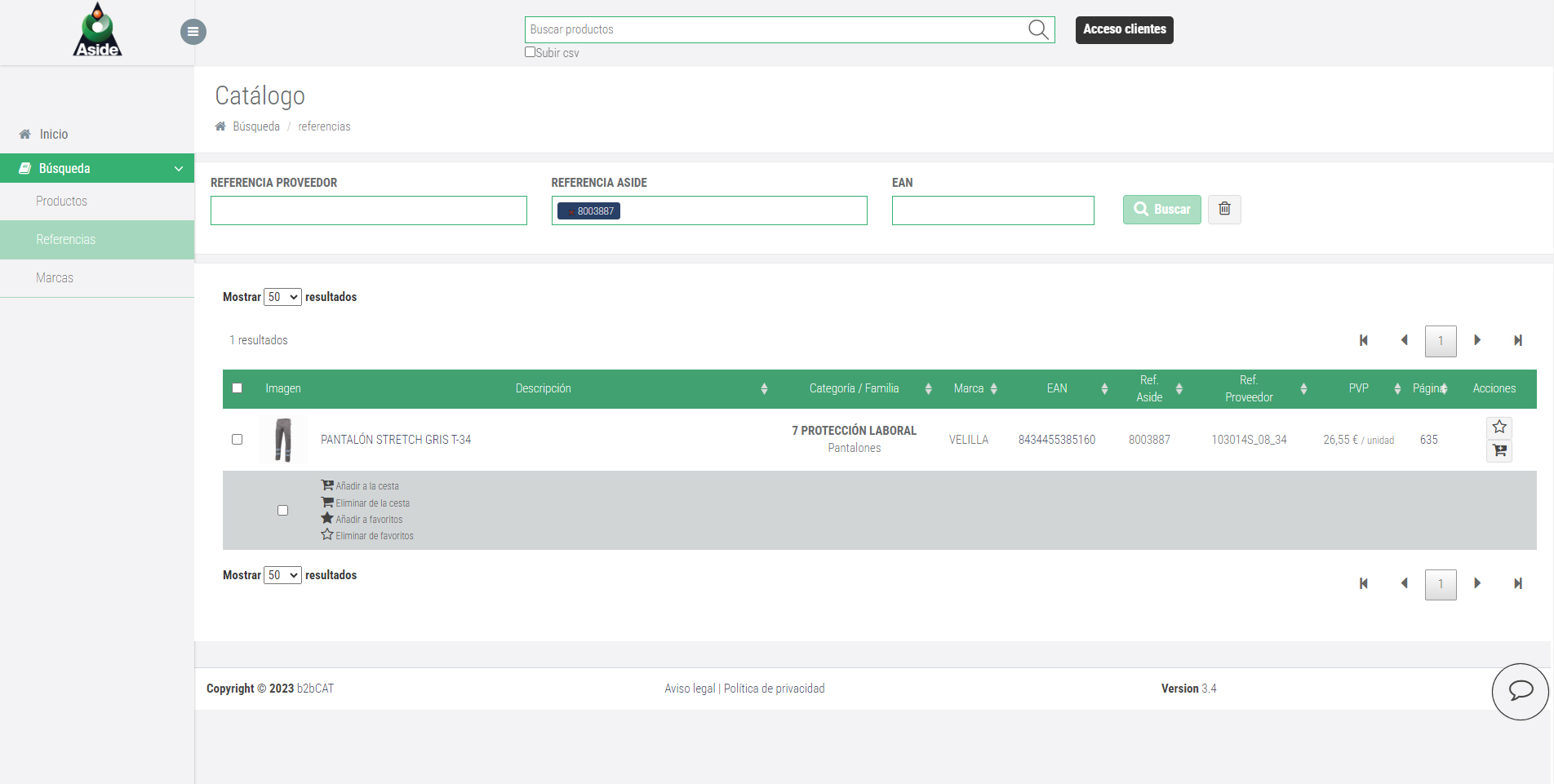The height and width of the screenshot is (784, 1554).
Task: Open the chat bubble widget
Action: pos(1520,691)
